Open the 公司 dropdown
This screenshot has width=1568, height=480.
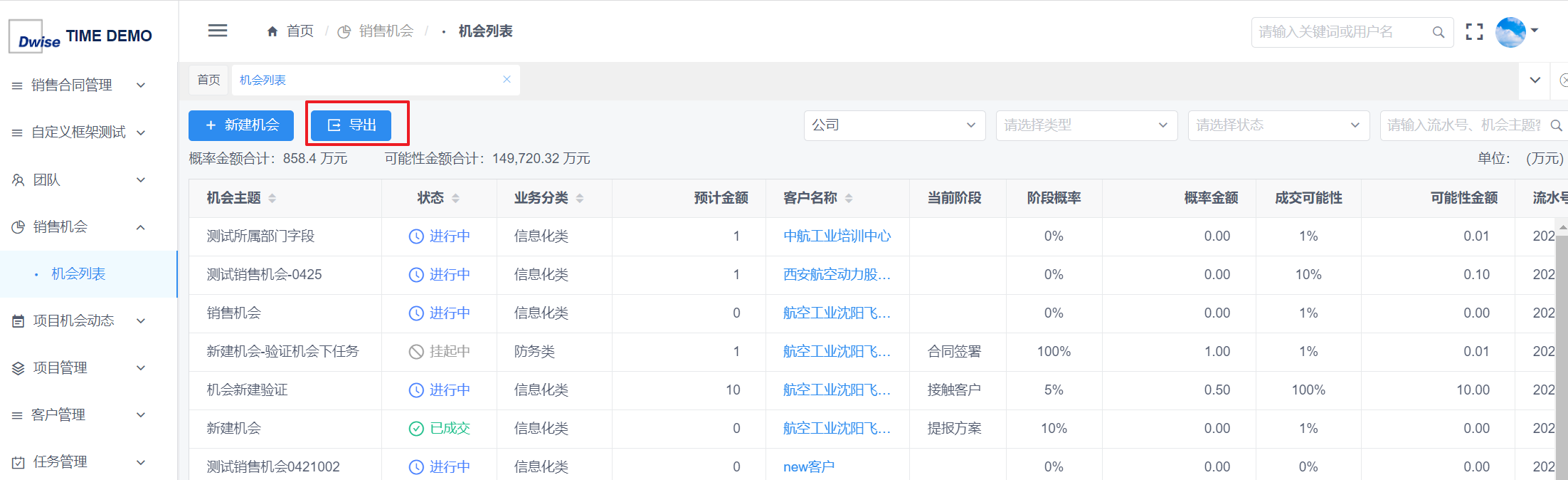(894, 125)
